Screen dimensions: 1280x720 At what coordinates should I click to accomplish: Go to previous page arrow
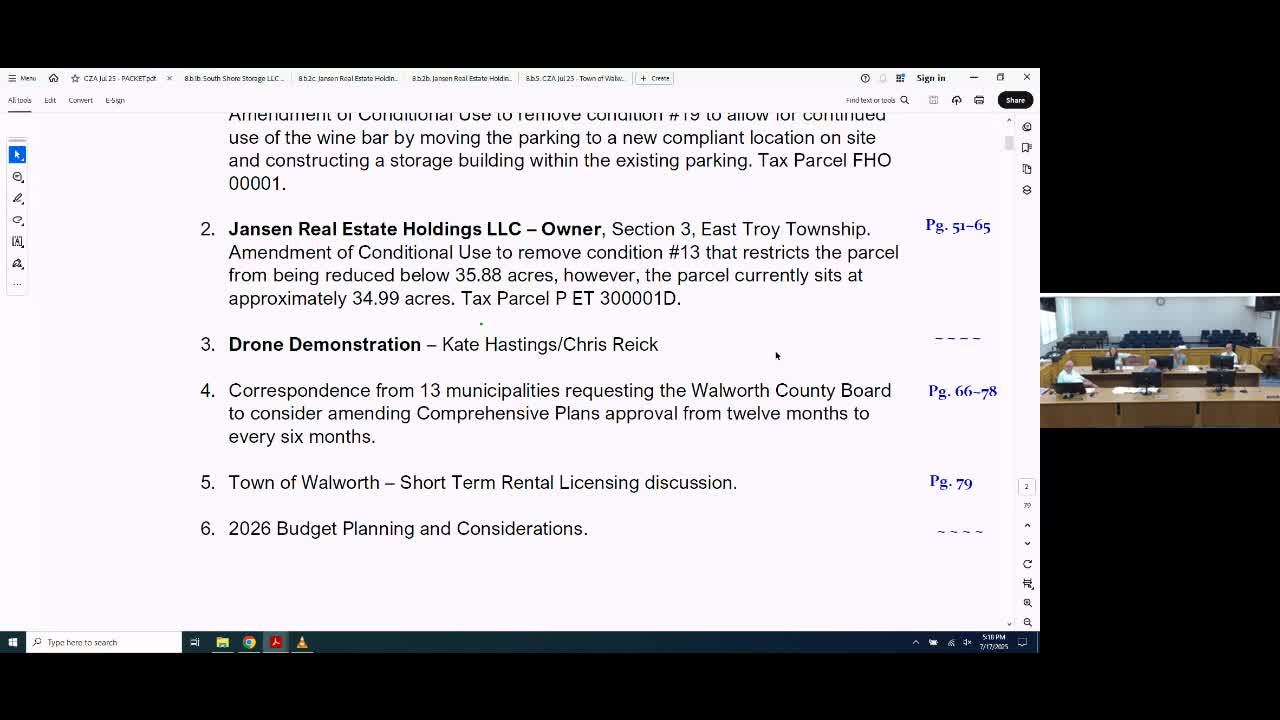1027,525
